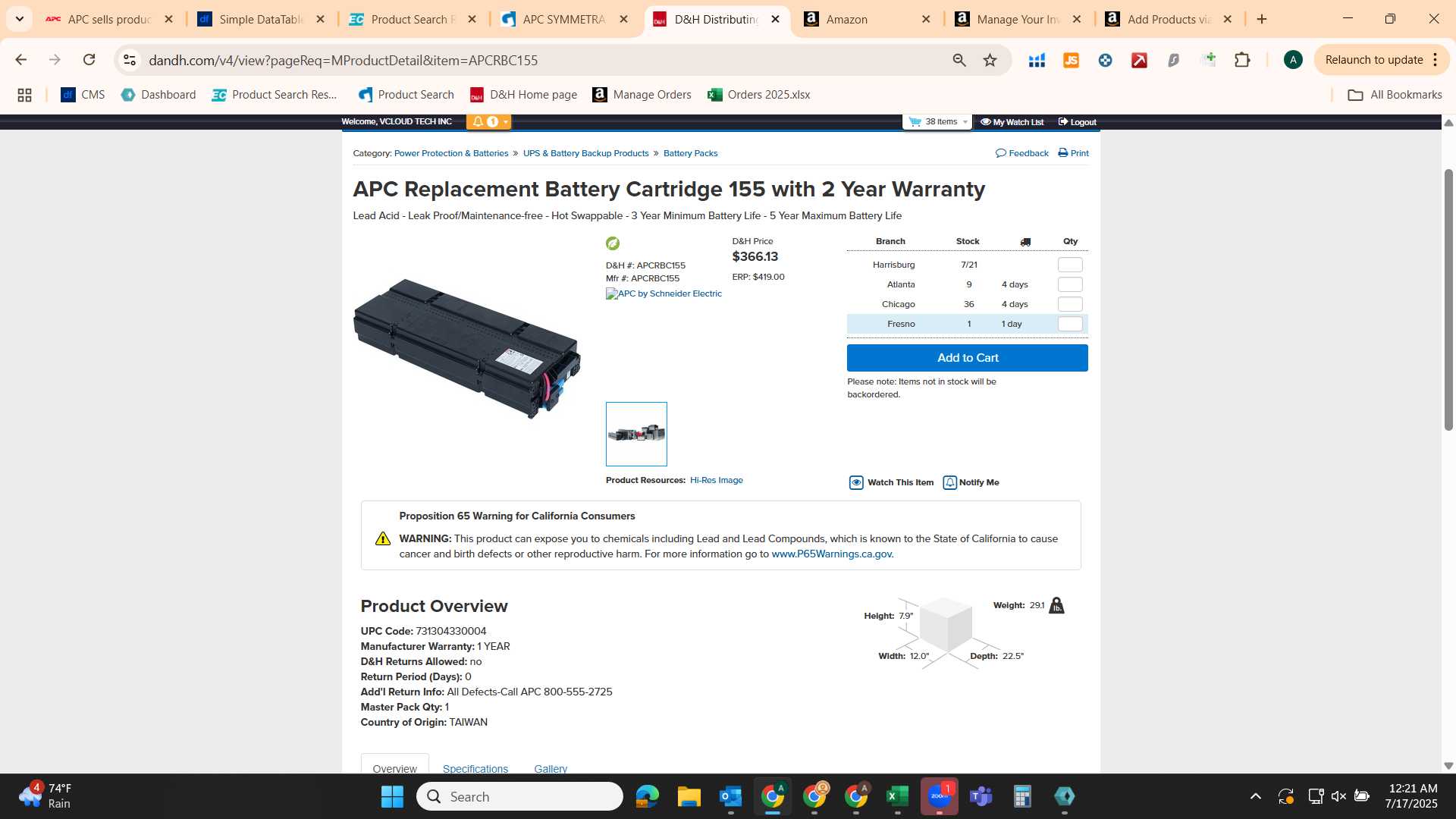1456x819 pixels.
Task: Click the page vertical scrollbar
Action: click(1448, 300)
